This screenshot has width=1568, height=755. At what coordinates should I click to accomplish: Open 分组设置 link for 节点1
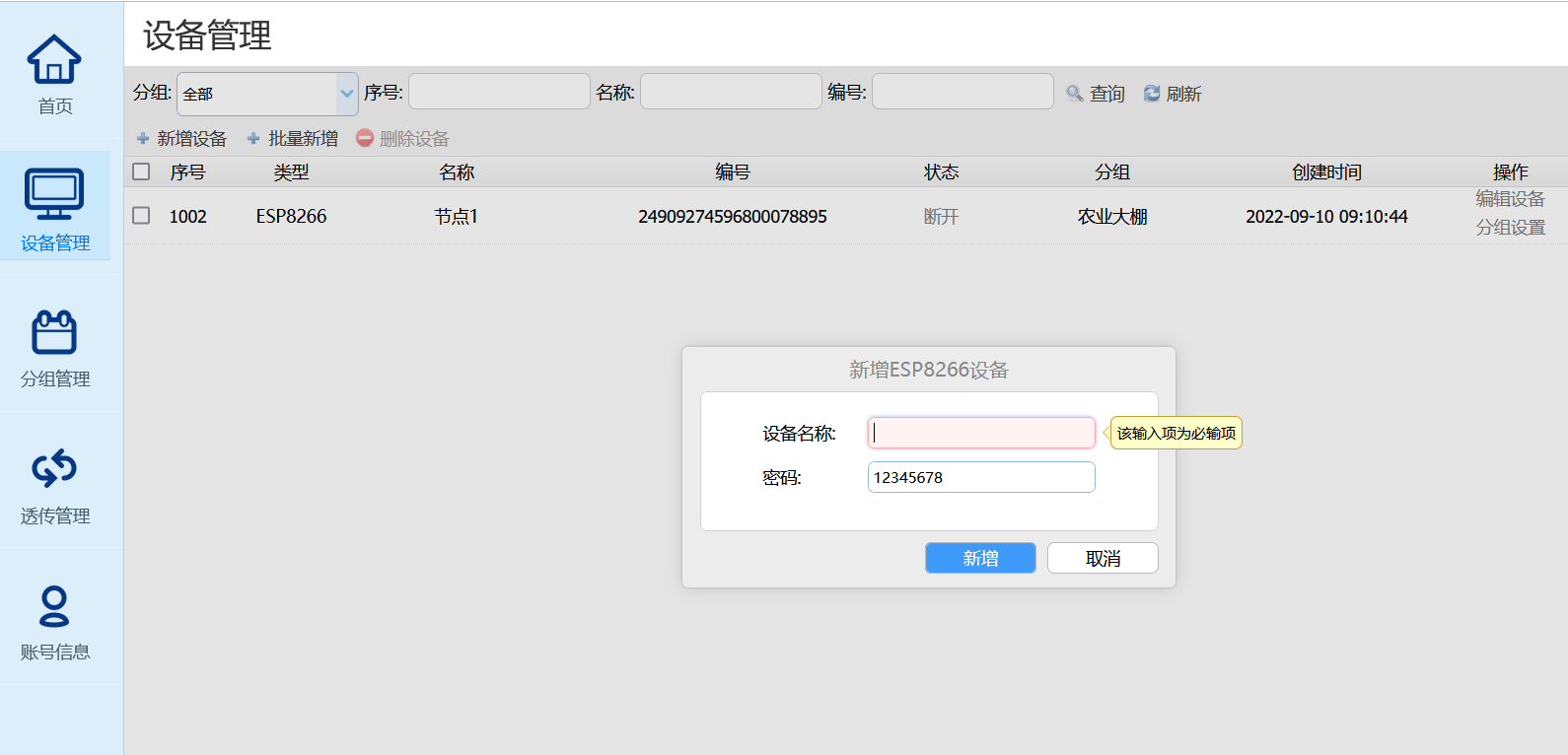1510,228
